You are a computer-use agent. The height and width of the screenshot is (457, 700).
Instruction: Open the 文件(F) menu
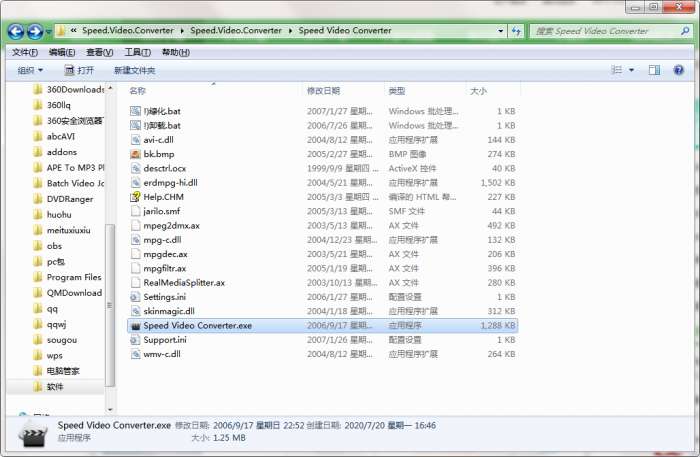(25, 52)
